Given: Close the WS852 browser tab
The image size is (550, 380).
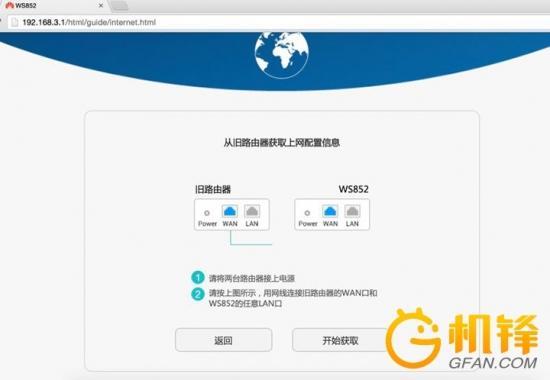Looking at the screenshot, I should click(x=101, y=6).
